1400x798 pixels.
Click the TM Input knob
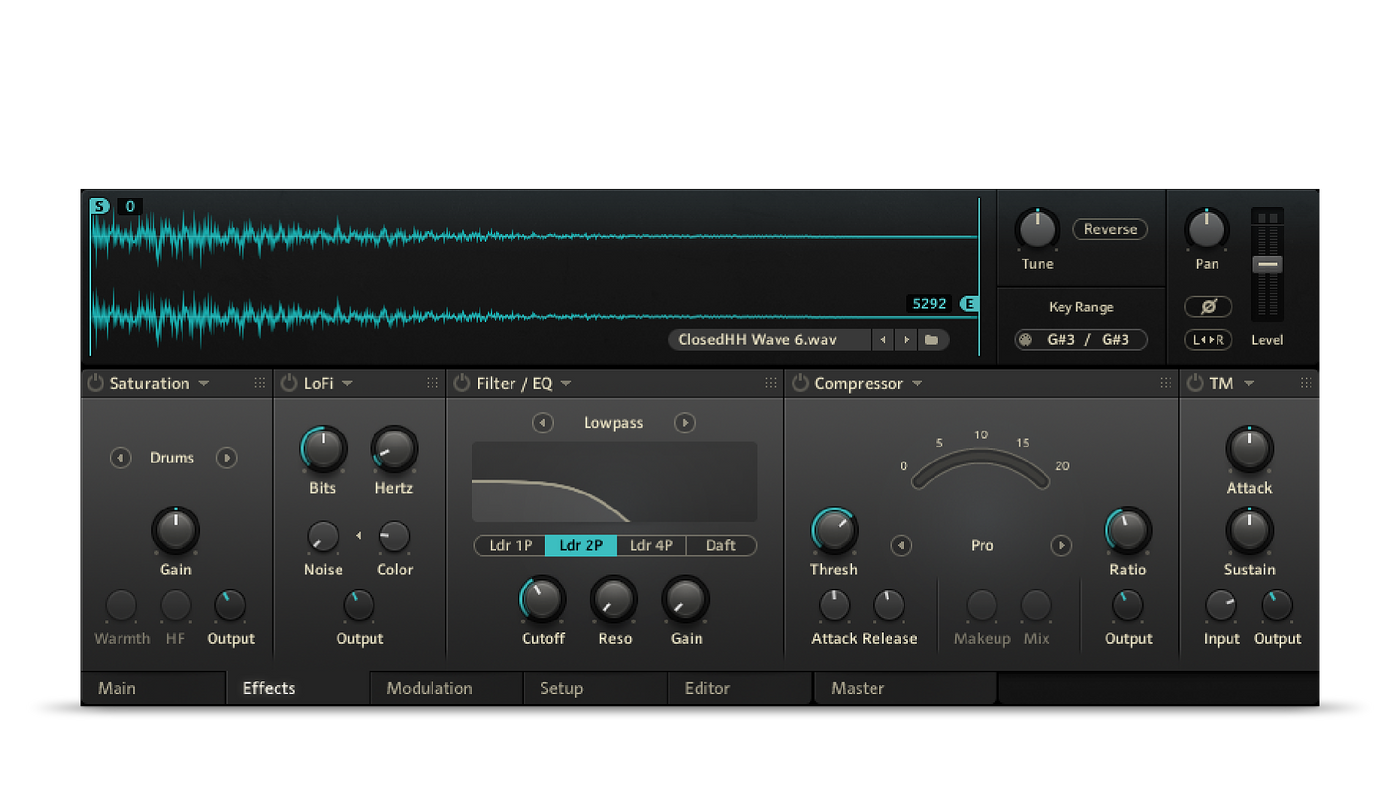click(1221, 605)
